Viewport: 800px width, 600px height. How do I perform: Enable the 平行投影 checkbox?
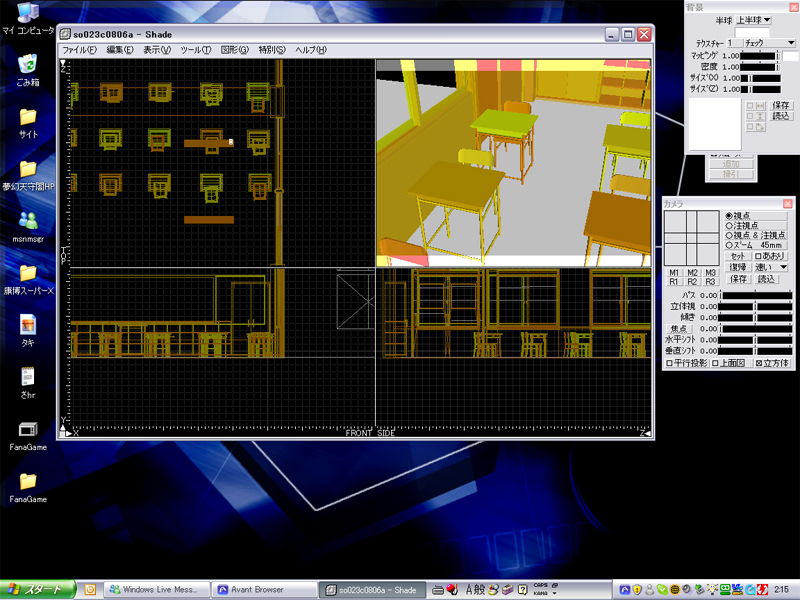point(687,363)
